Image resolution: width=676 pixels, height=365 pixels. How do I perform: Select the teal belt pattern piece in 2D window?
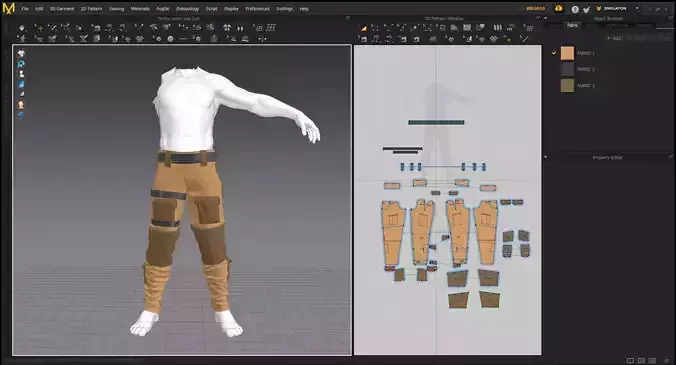pyautogui.click(x=436, y=122)
